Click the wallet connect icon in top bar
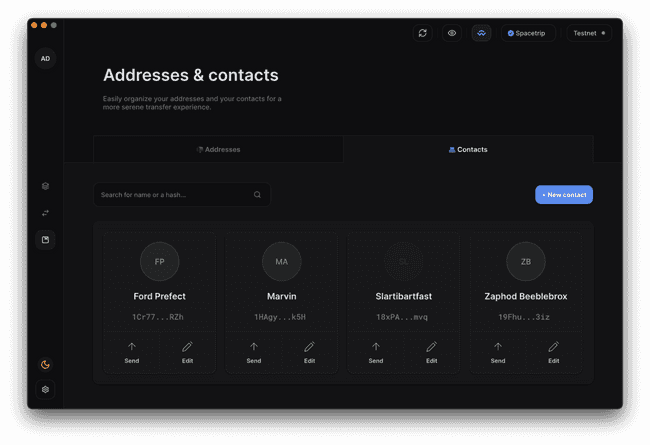 click(481, 33)
